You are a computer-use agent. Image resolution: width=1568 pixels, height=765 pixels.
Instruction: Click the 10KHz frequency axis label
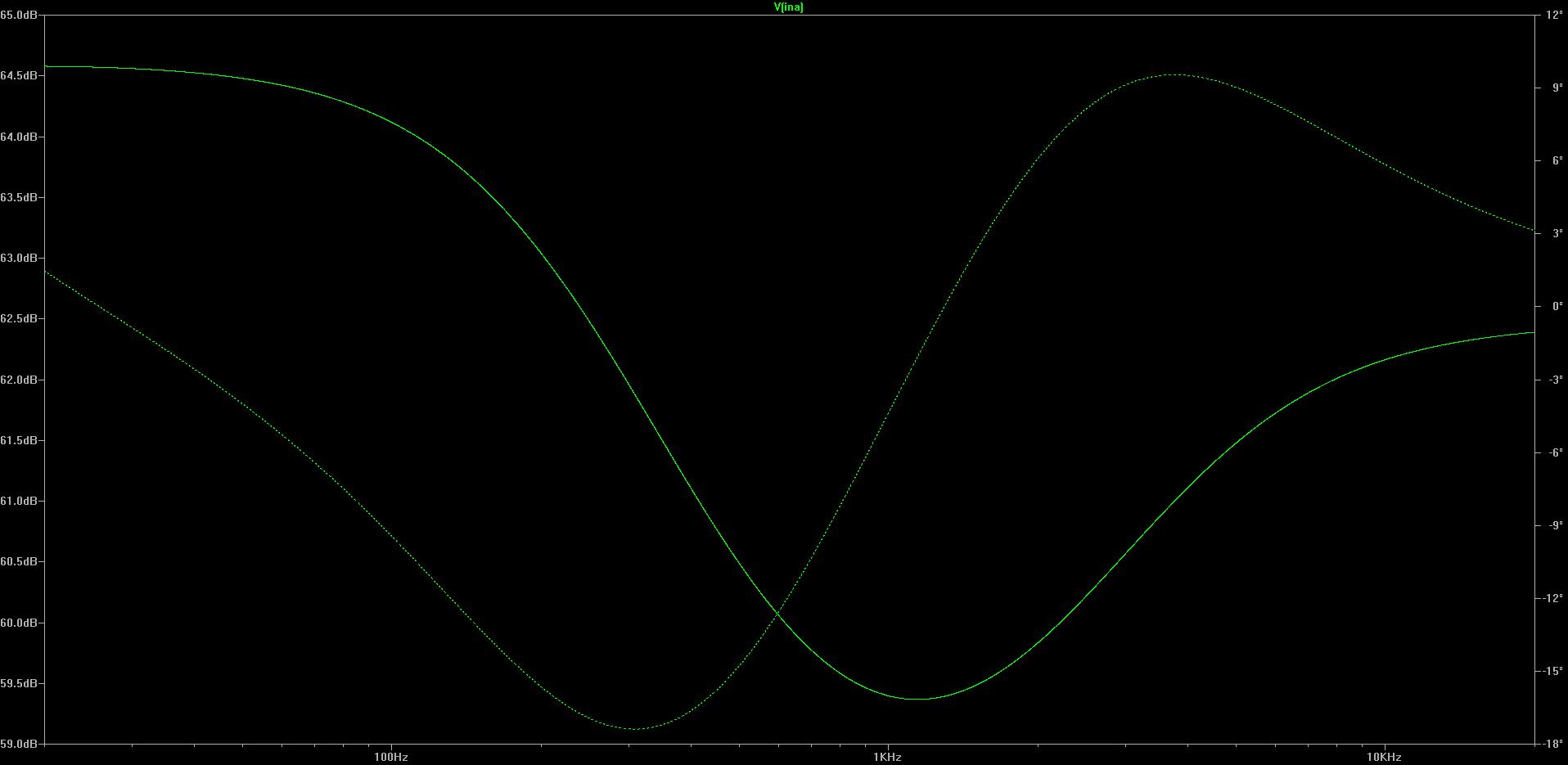pos(1384,758)
